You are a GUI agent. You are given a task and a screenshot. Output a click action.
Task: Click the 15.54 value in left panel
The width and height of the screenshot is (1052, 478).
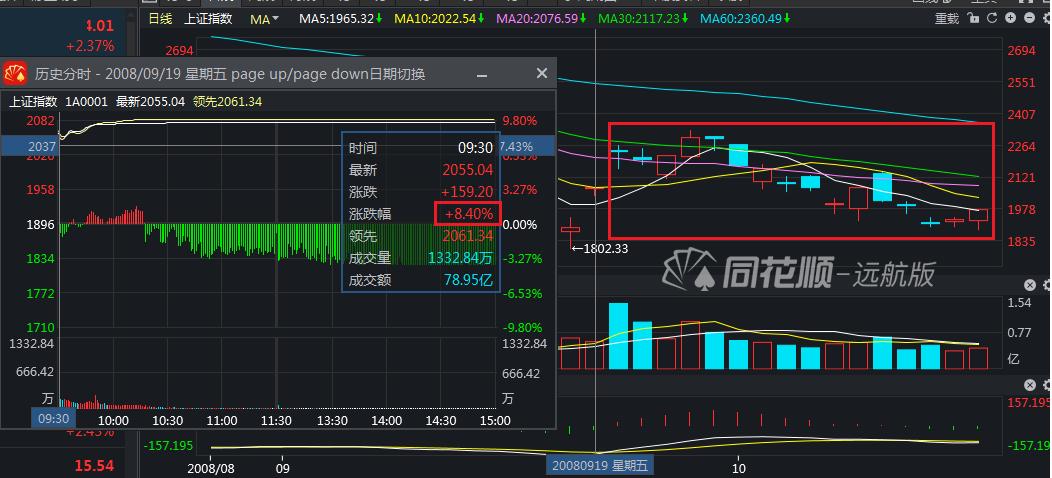94,465
